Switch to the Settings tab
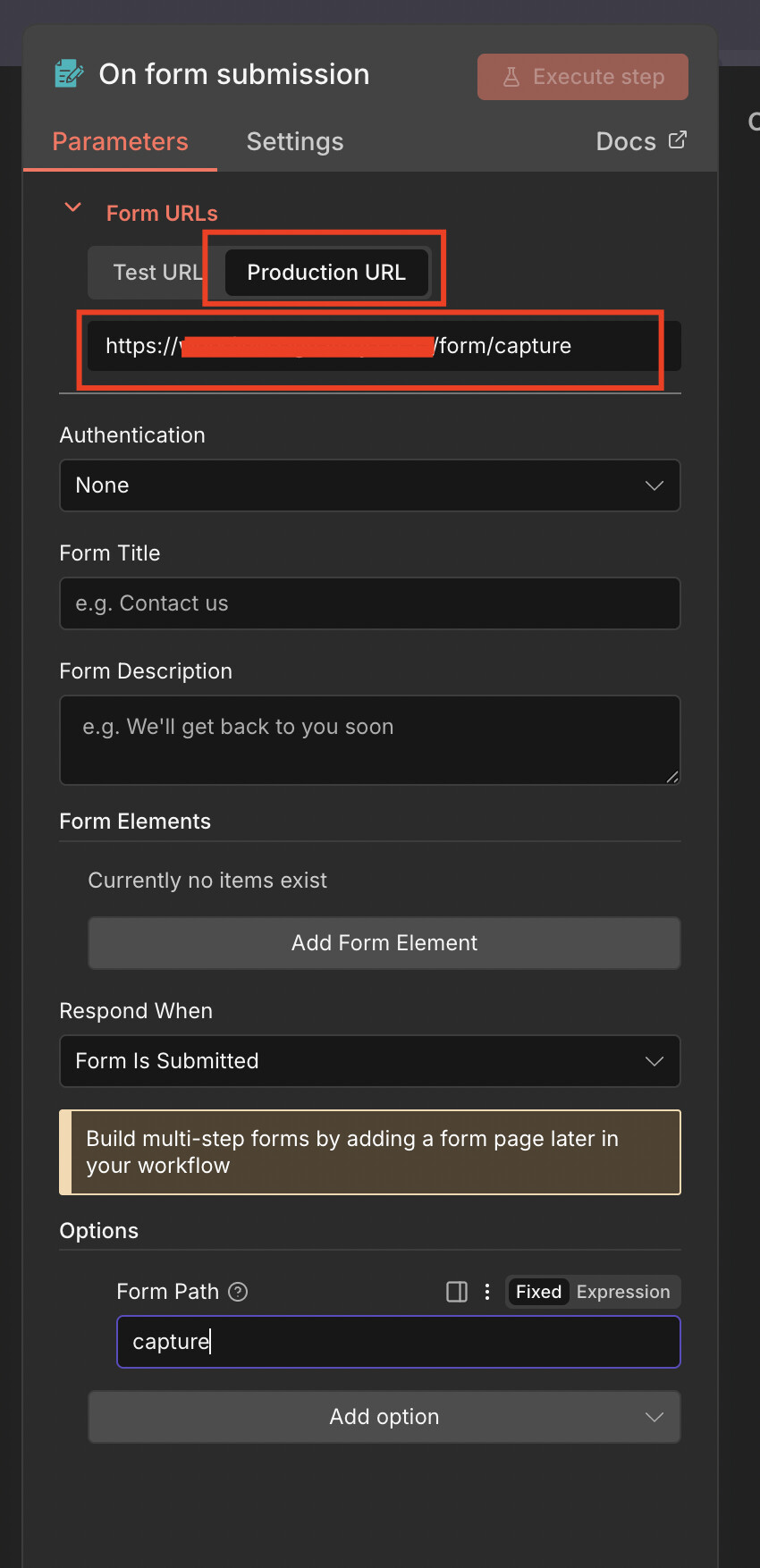 [x=295, y=141]
